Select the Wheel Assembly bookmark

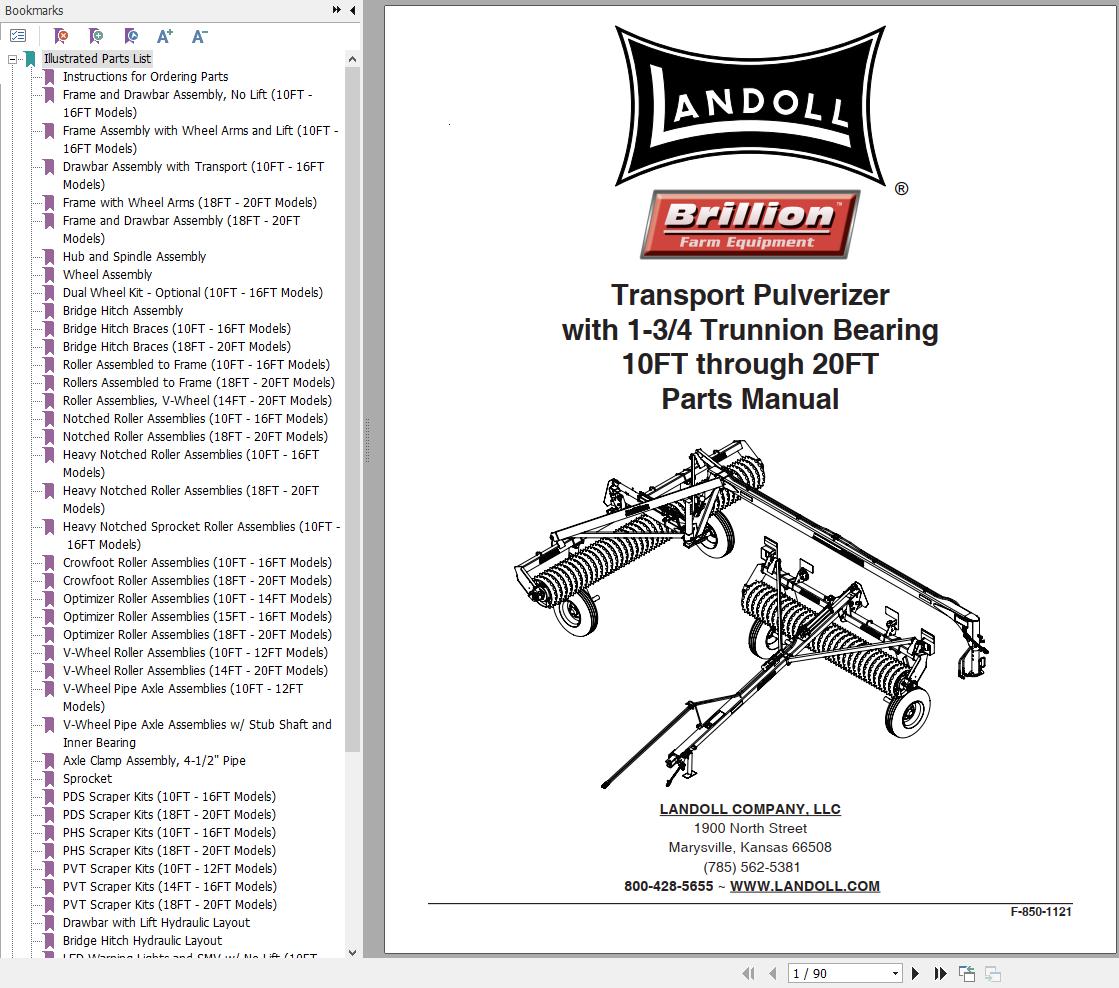[107, 274]
